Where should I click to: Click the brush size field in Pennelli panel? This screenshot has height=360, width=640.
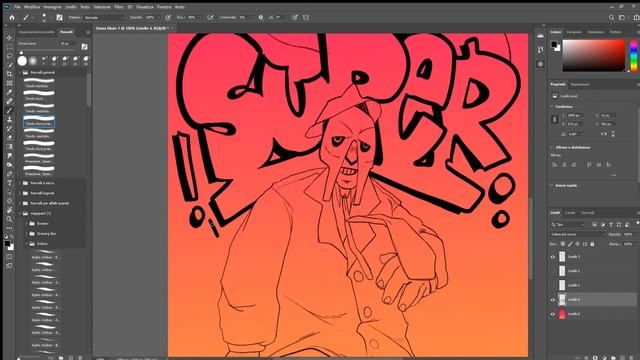coord(67,43)
